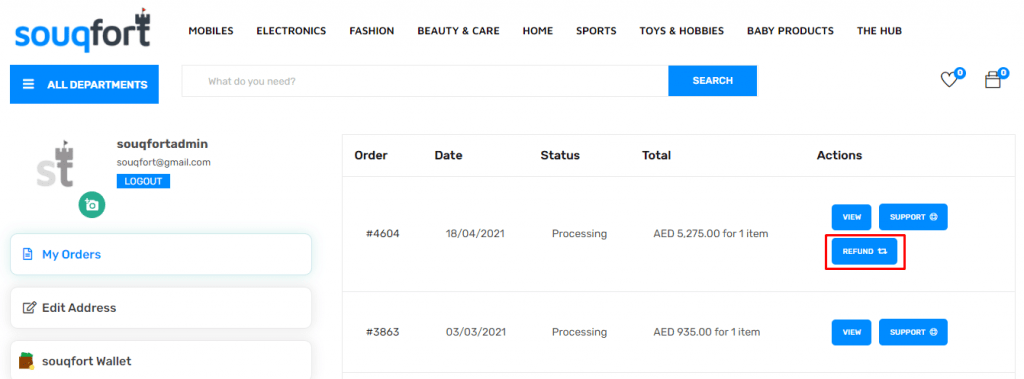Open the shopping cart icon

992,80
